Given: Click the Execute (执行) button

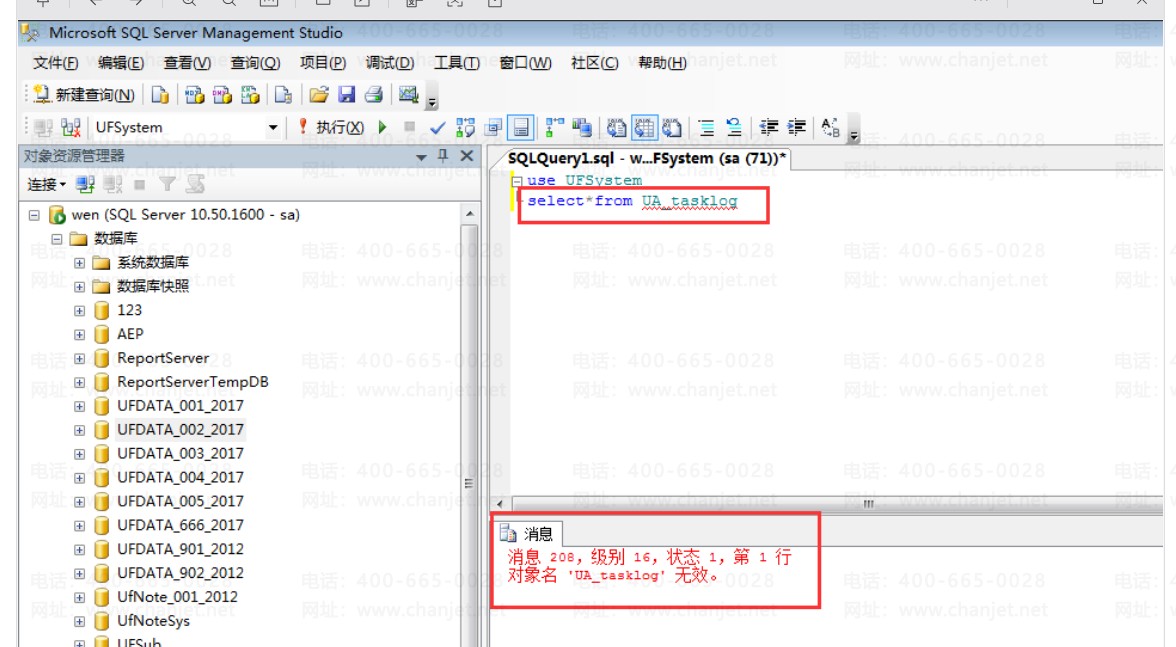Looking at the screenshot, I should pyautogui.click(x=331, y=127).
